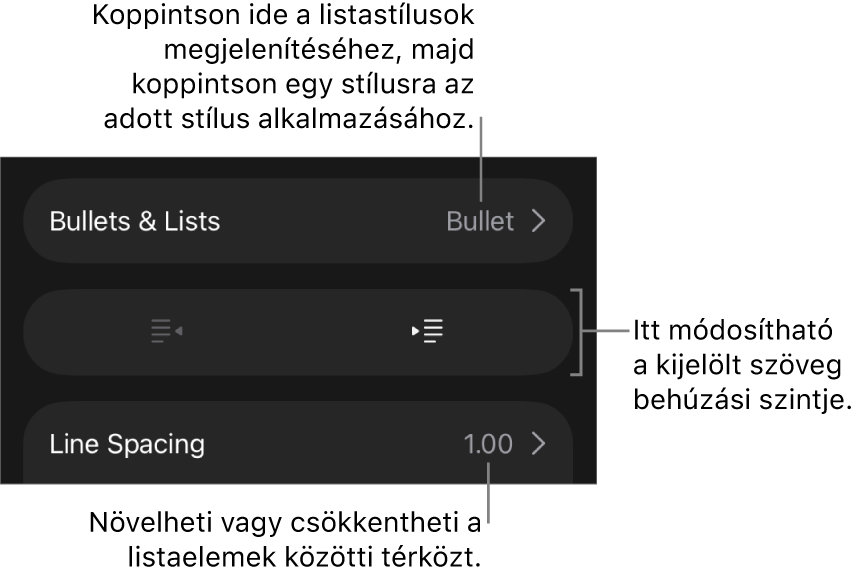Image resolution: width=865 pixels, height=577 pixels.
Task: Expand the Line Spacing chevron arrow
Action: 539,444
